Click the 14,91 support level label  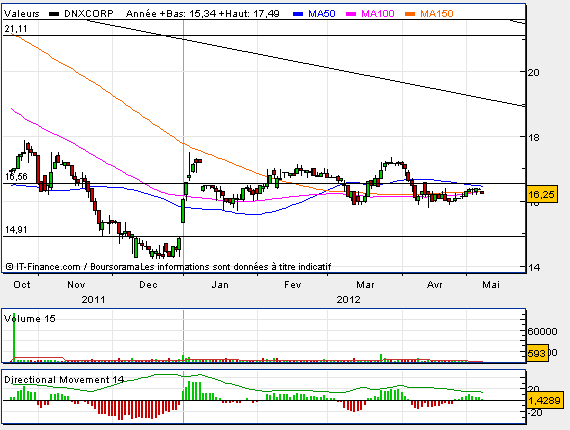point(16,230)
